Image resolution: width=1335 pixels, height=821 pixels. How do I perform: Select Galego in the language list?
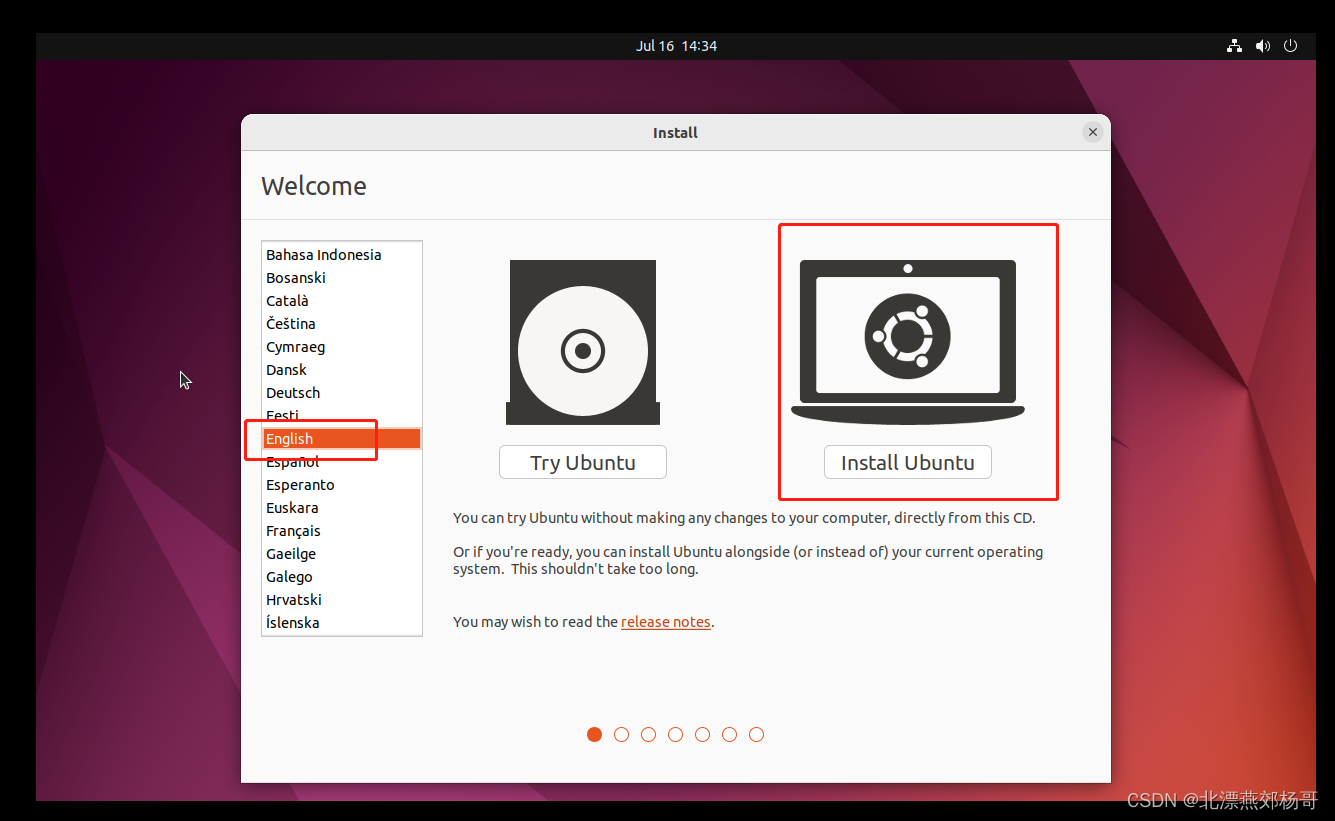[x=342, y=577]
